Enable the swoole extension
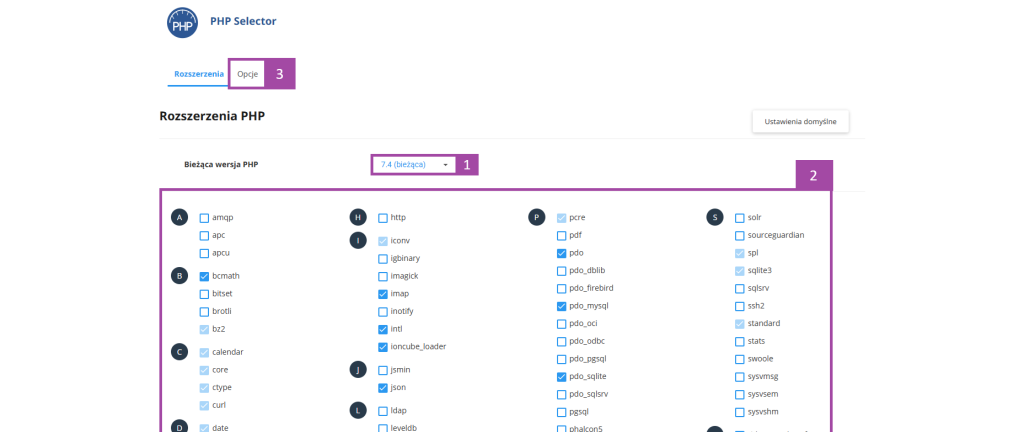The height and width of the screenshot is (432, 1024). tap(740, 359)
